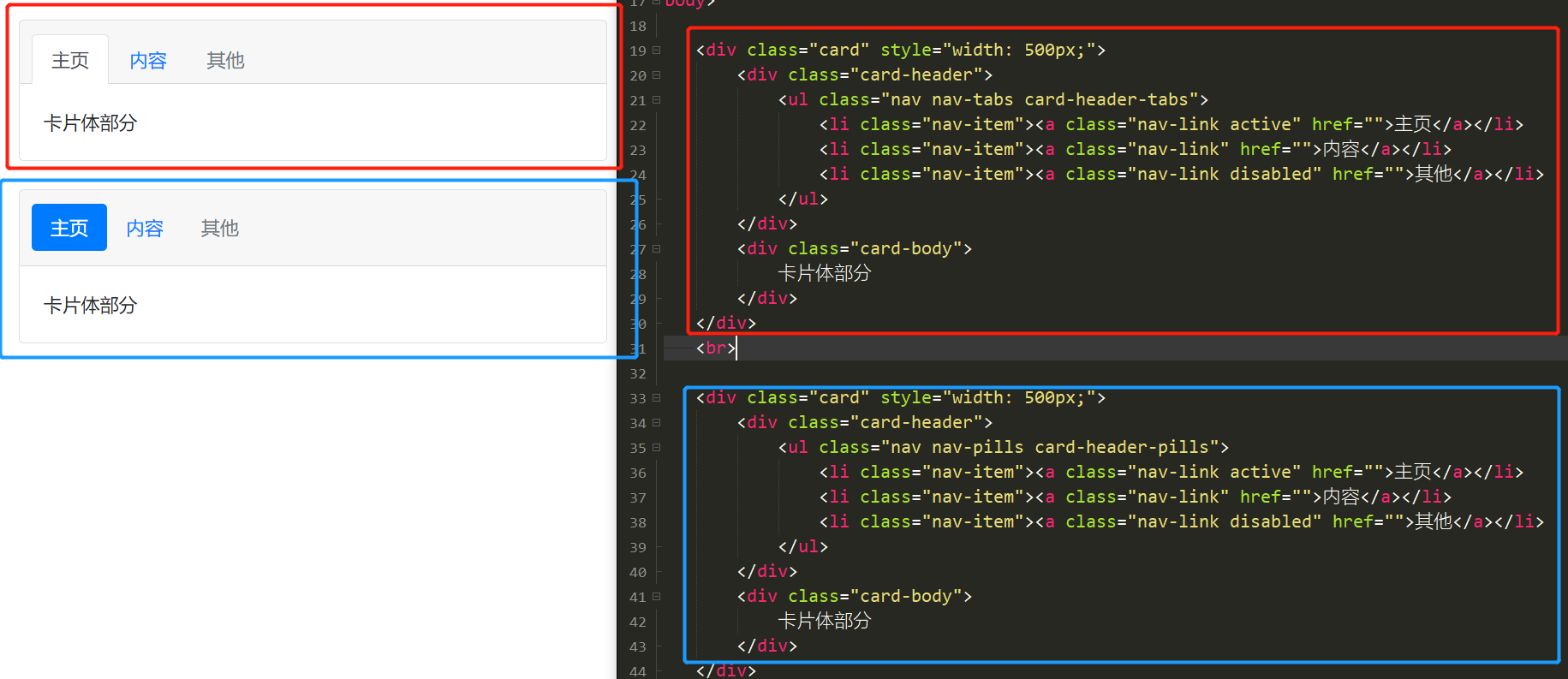Screen dimensions: 1568x679
Task: Click 卡片体部分 code text on line 42
Action: [x=825, y=621]
